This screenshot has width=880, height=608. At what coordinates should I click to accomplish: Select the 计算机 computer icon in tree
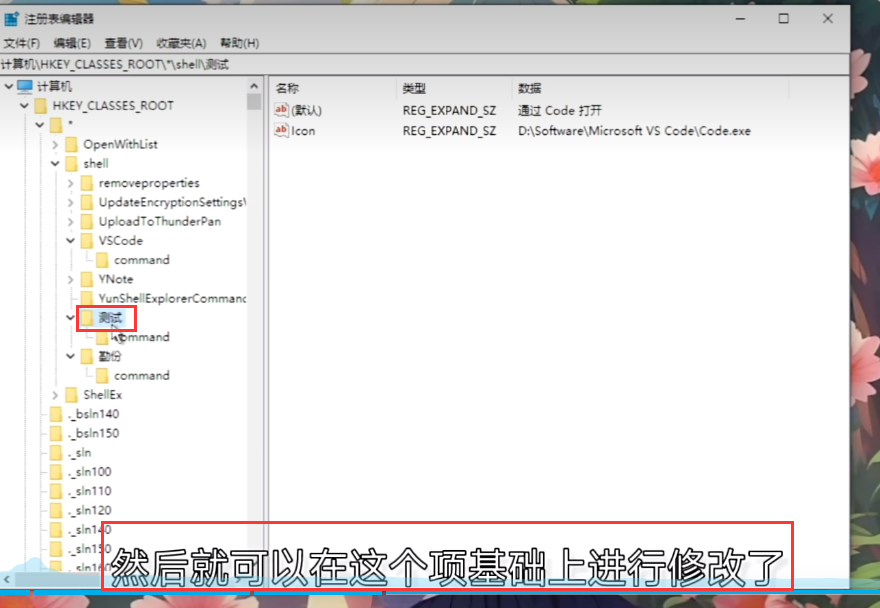click(25, 86)
